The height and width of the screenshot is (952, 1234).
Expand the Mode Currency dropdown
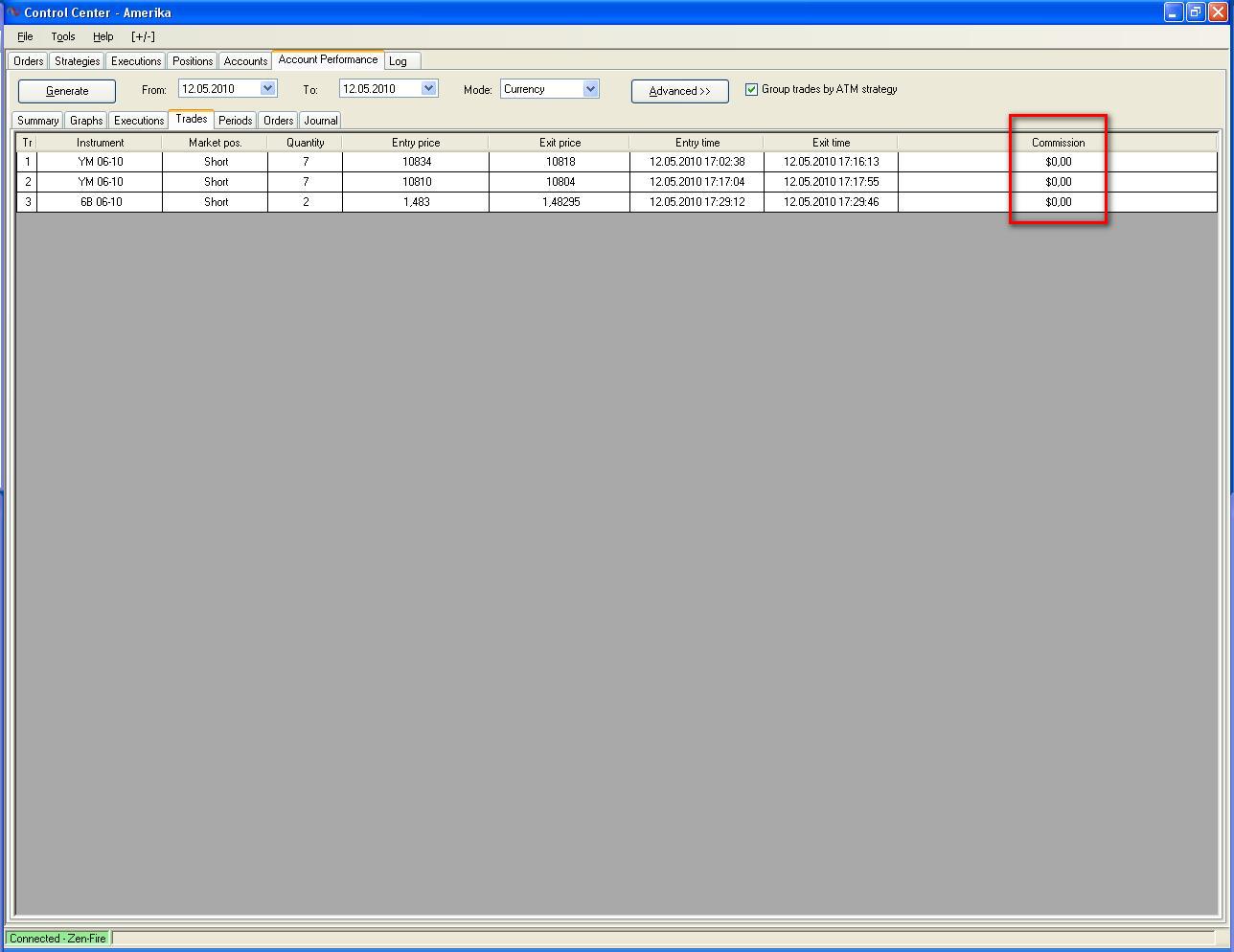click(590, 89)
